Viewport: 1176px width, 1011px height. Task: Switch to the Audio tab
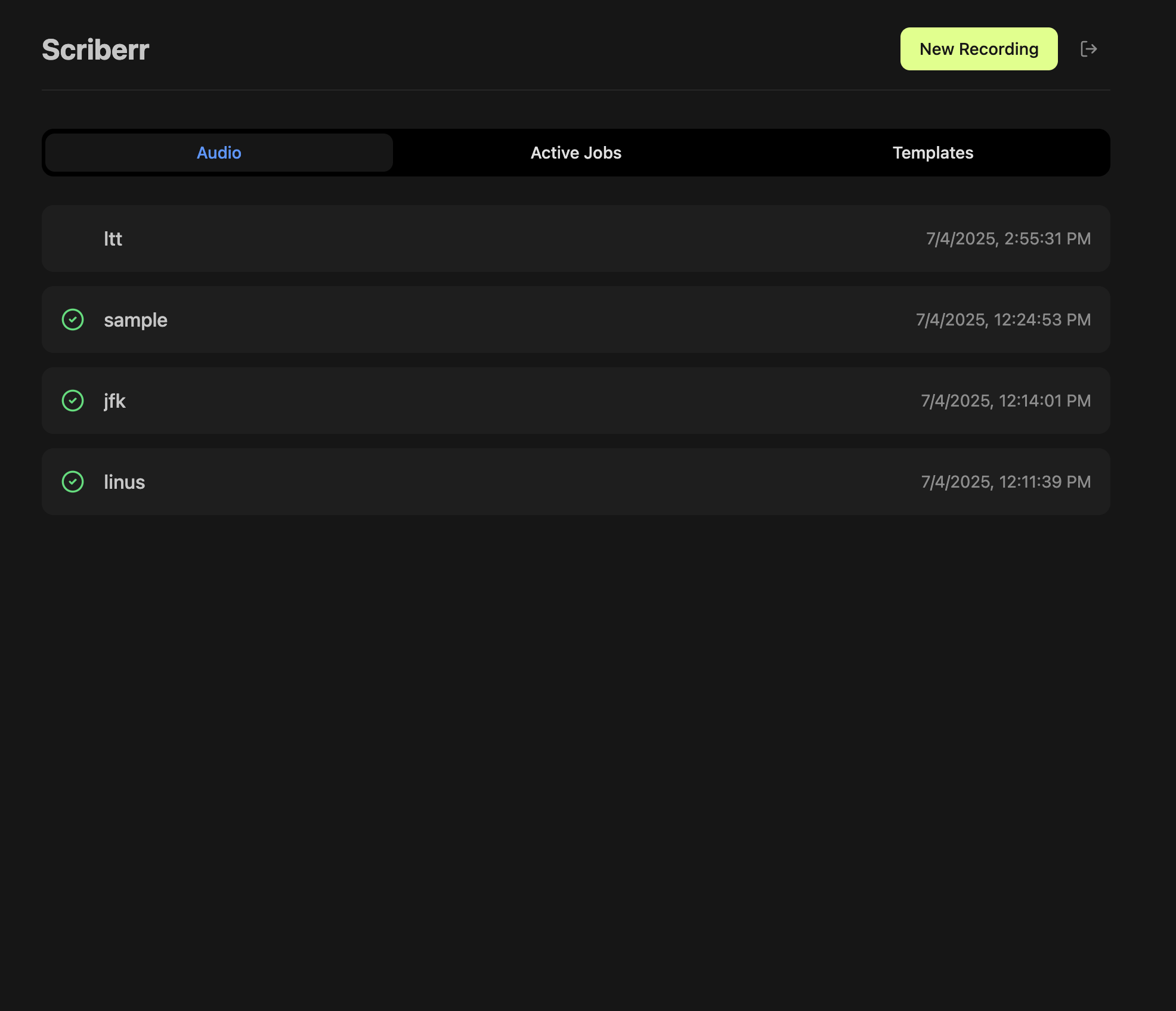click(x=219, y=153)
